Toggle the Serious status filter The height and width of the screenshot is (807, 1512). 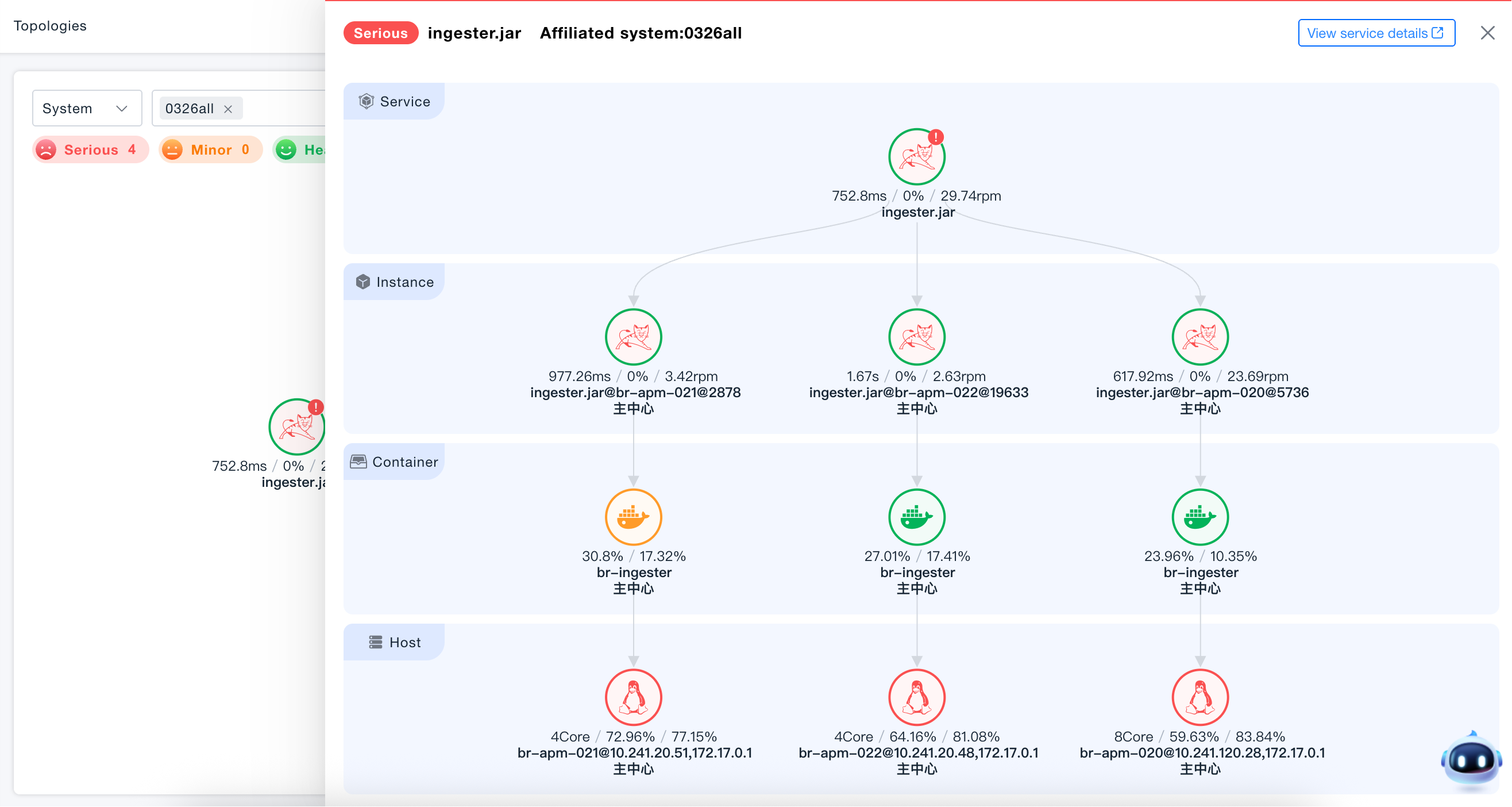coord(90,150)
